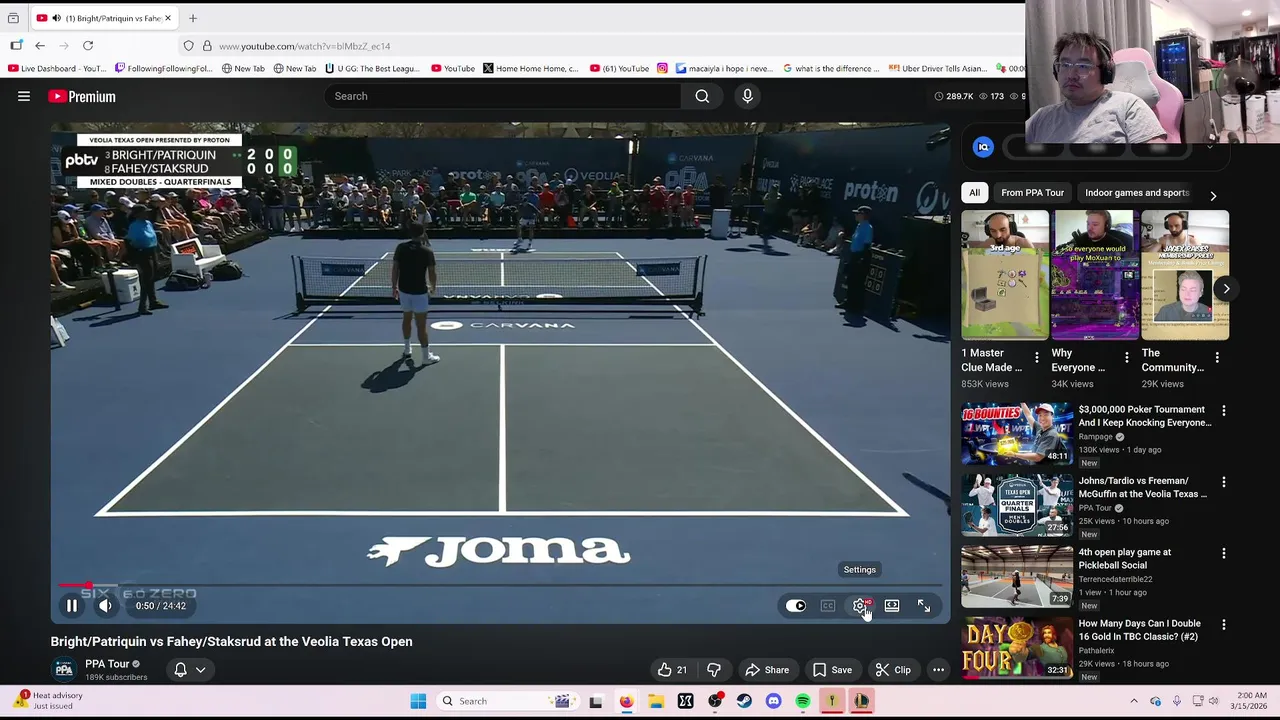
Task: Show more filter chips arrow
Action: point(1213,195)
